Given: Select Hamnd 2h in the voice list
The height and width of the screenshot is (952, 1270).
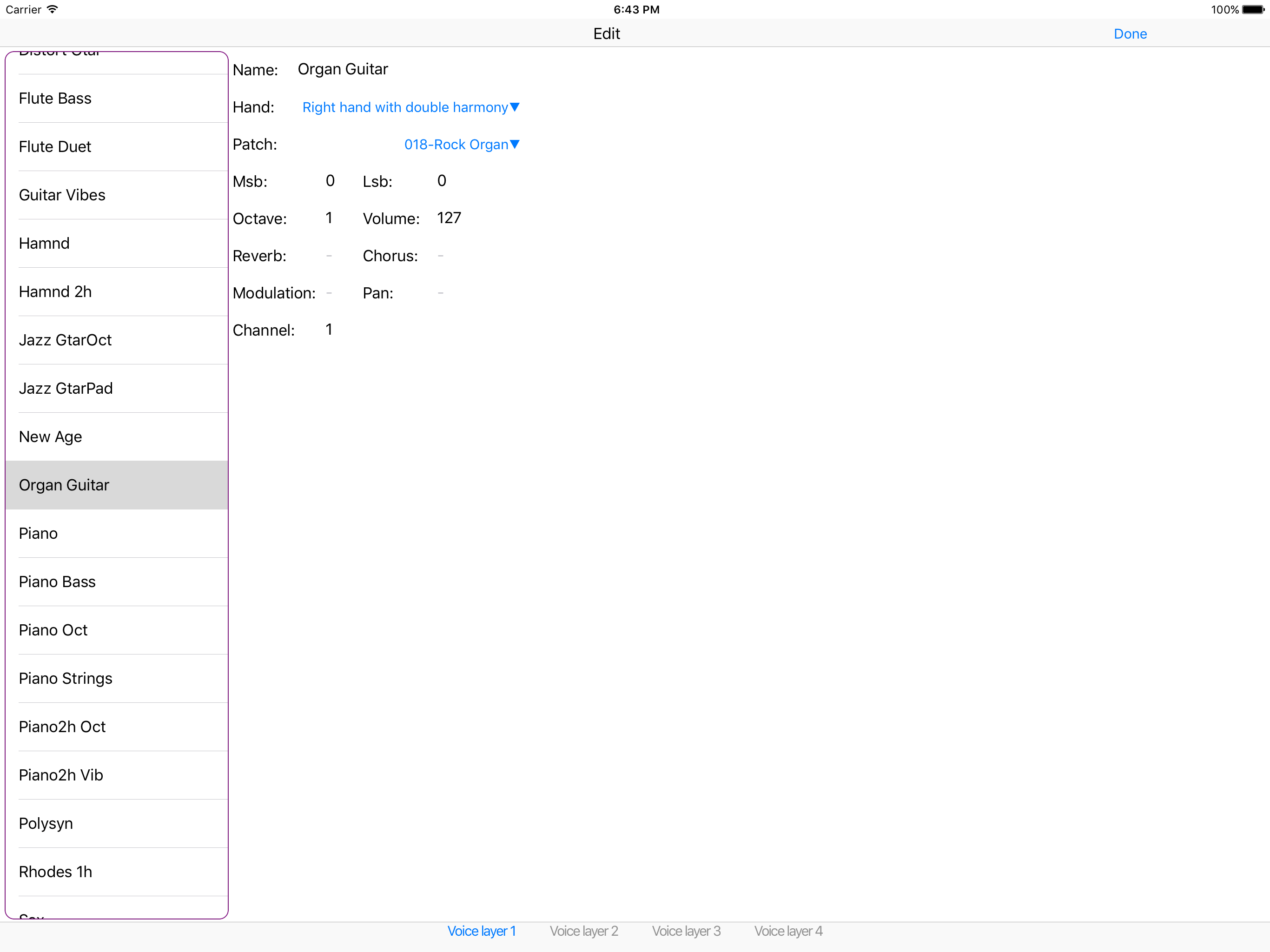Looking at the screenshot, I should (x=117, y=291).
